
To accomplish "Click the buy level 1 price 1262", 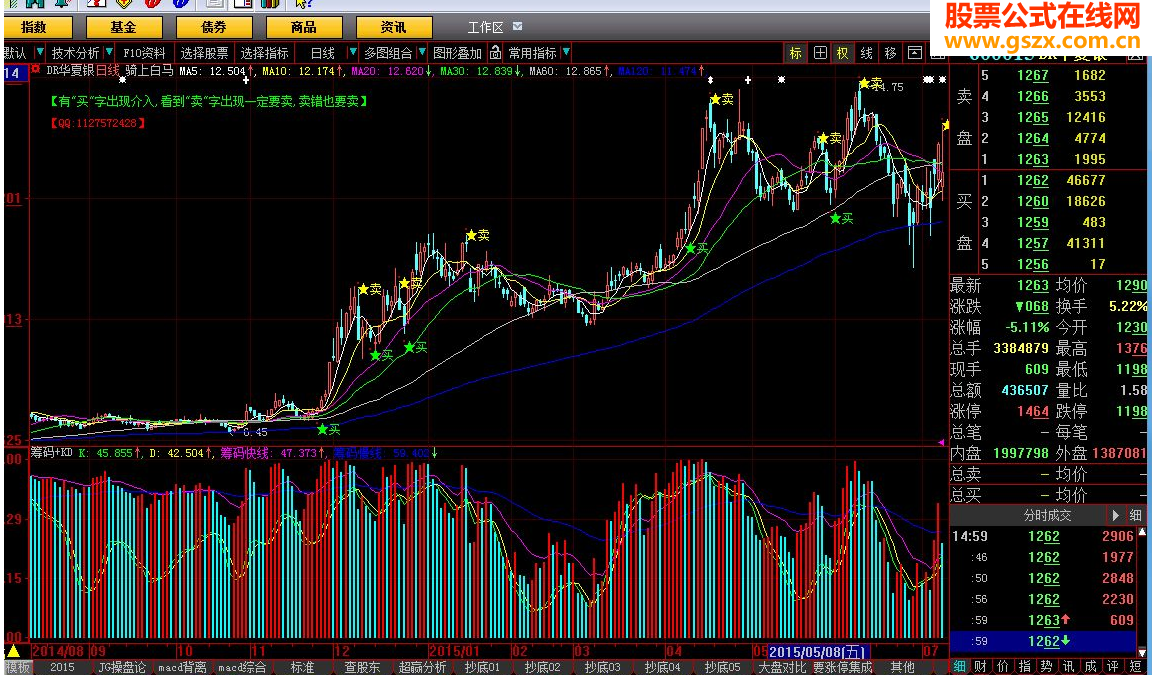I will (x=1033, y=180).
